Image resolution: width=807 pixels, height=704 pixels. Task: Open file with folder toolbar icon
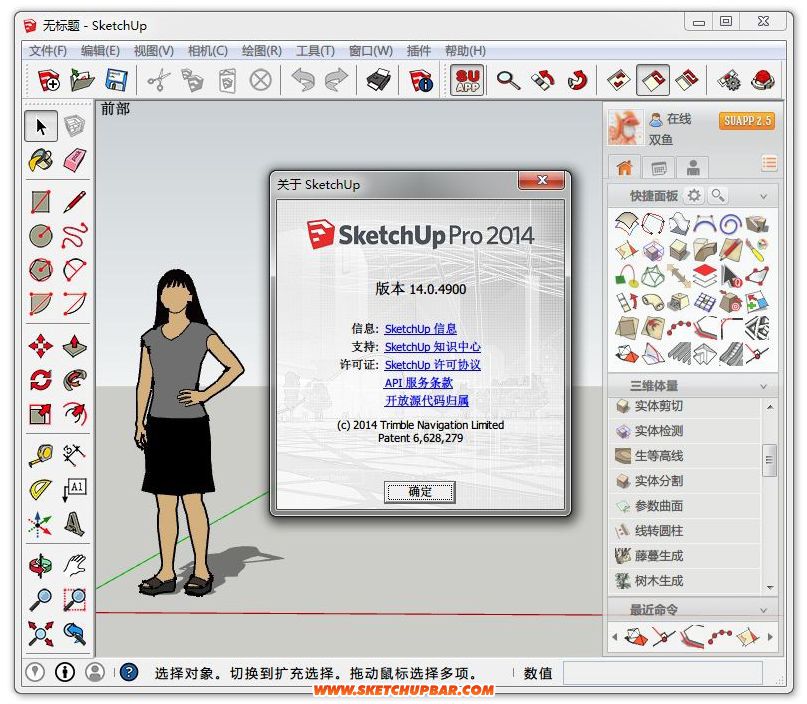click(82, 80)
